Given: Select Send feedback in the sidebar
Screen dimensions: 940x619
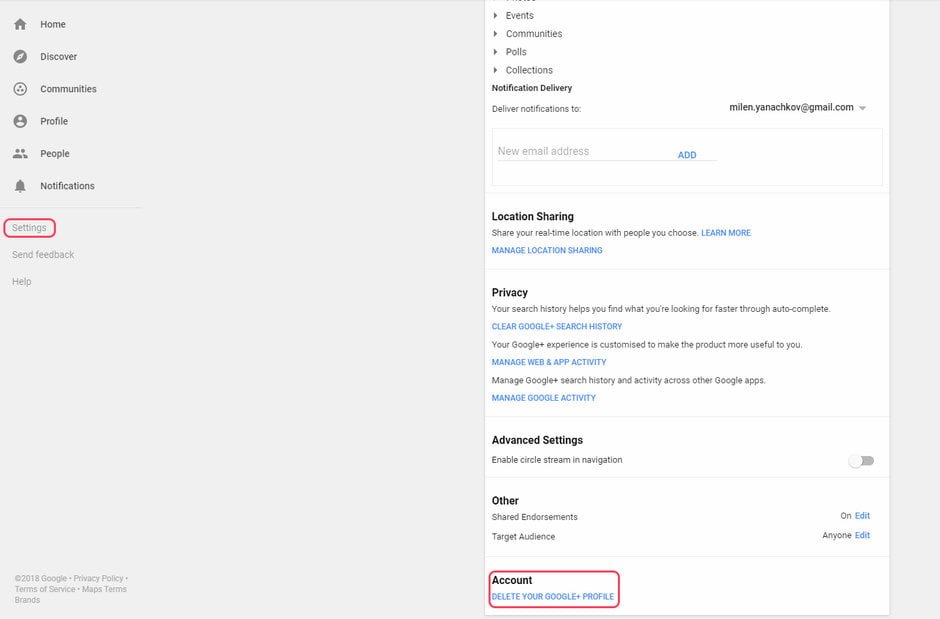Looking at the screenshot, I should 43,255.
